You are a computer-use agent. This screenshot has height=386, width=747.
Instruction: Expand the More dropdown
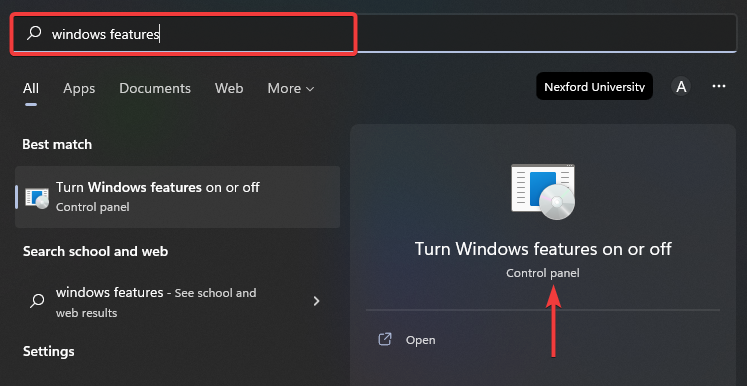291,88
